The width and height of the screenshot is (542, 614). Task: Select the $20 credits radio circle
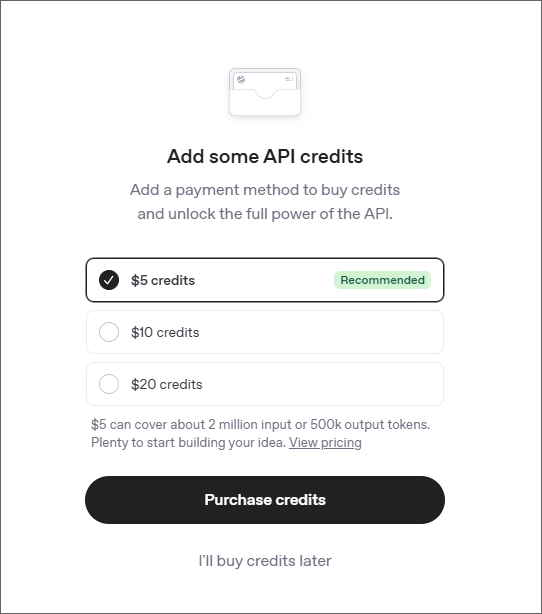pyautogui.click(x=109, y=384)
